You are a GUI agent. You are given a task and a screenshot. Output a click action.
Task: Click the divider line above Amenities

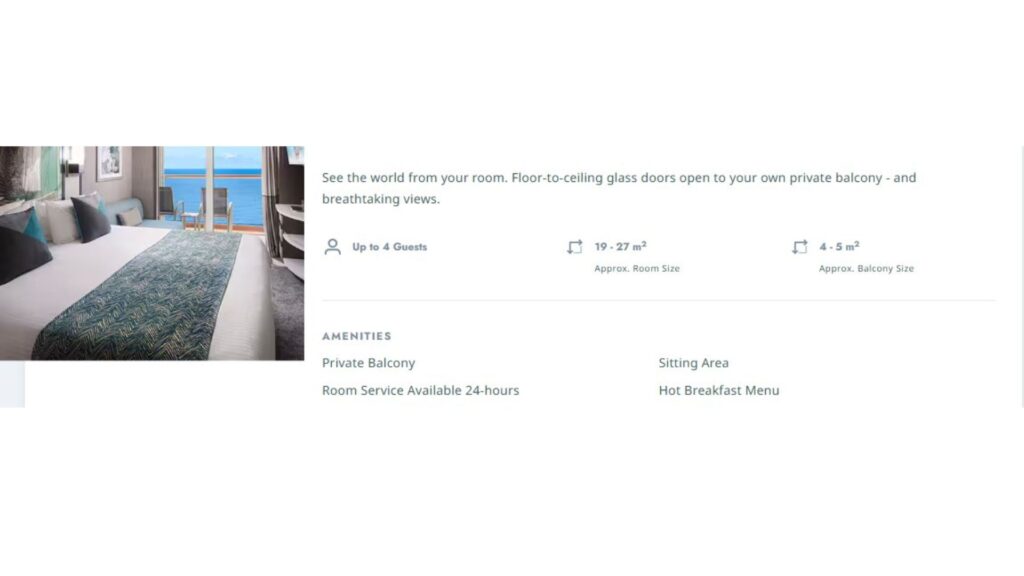pyautogui.click(x=658, y=300)
